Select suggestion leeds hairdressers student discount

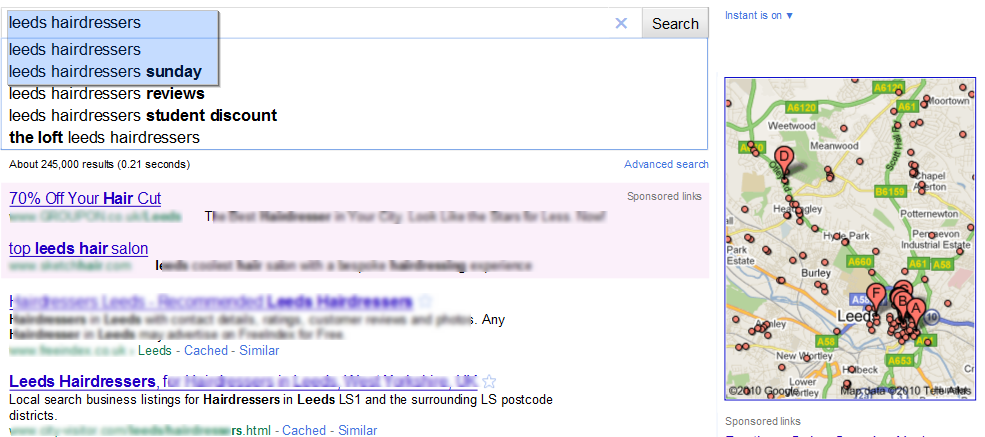143,116
